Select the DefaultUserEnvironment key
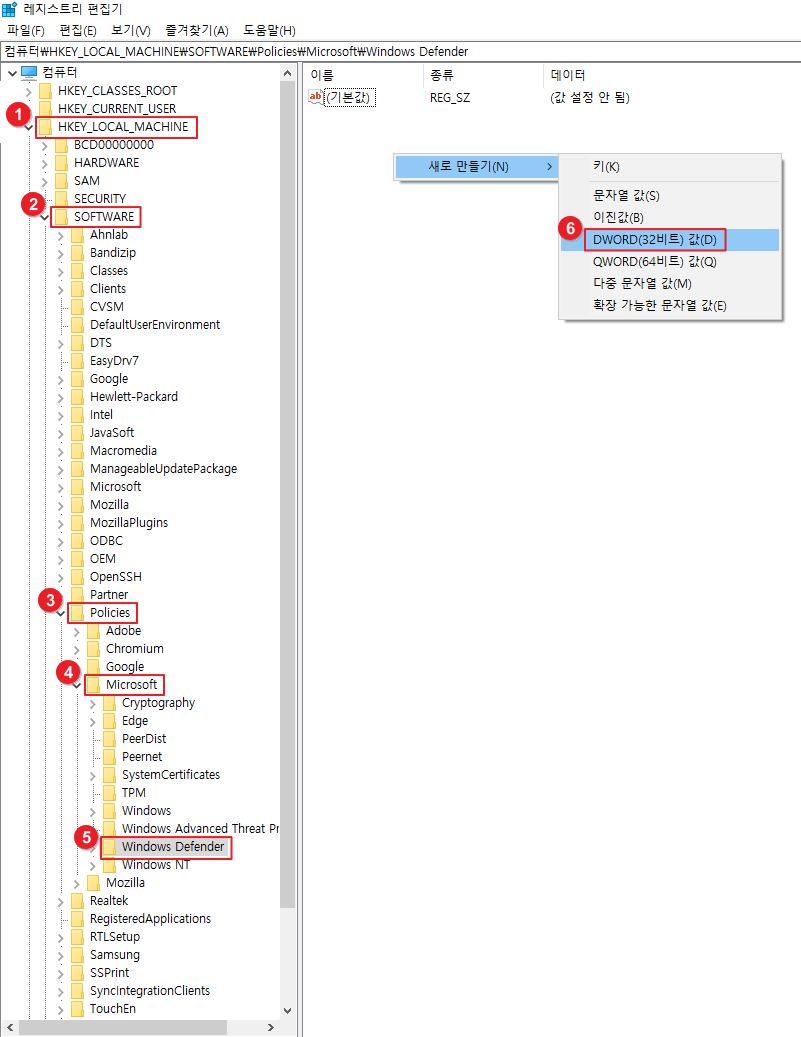The height and width of the screenshot is (1037, 801). [155, 325]
